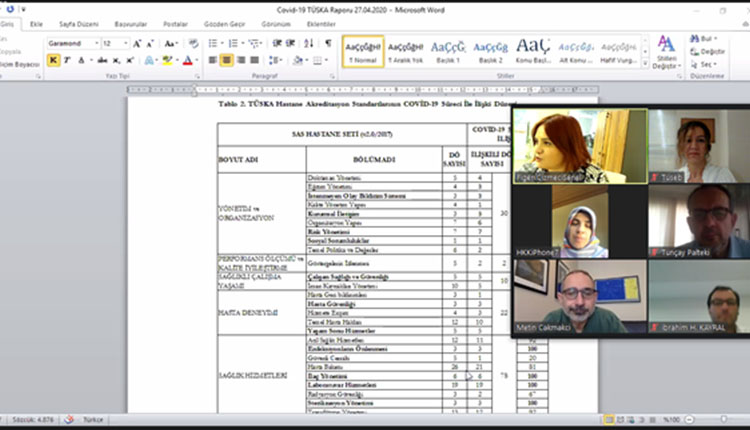This screenshot has height=430, width=750.
Task: Open the Garamond font name dropdown
Action: tap(96, 44)
